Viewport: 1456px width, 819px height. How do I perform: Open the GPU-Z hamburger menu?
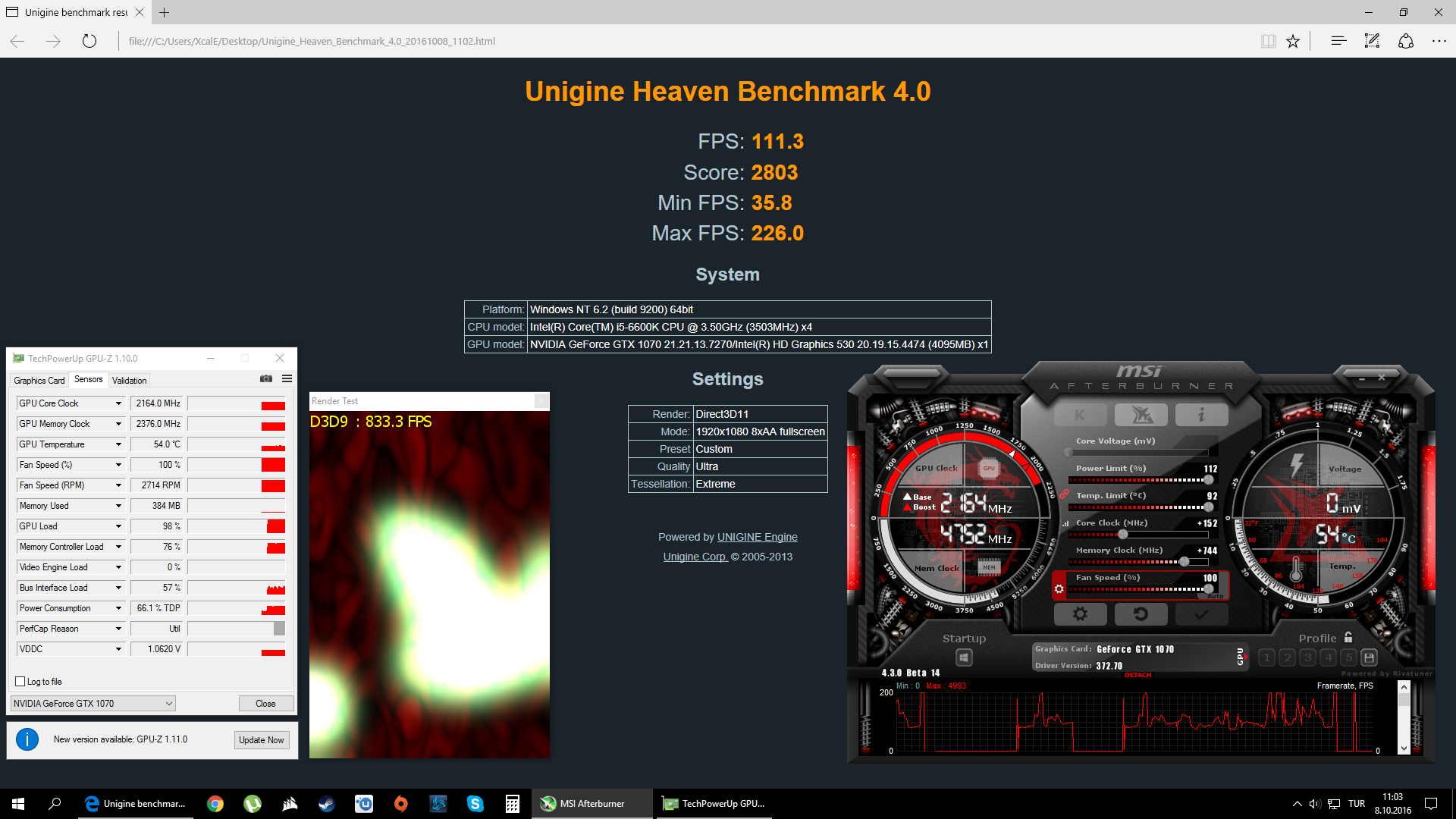point(287,378)
